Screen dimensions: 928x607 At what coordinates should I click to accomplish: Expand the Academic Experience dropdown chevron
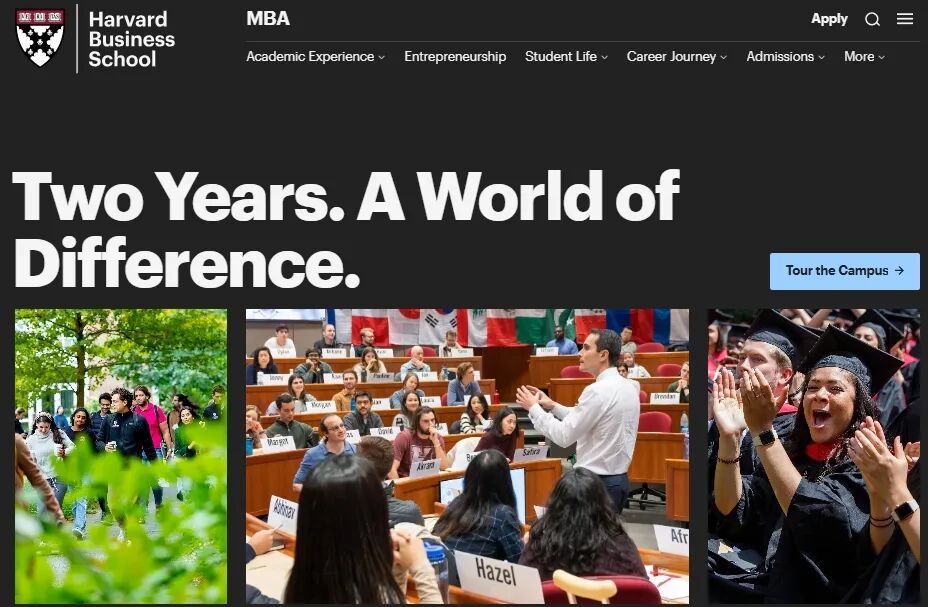click(x=382, y=57)
